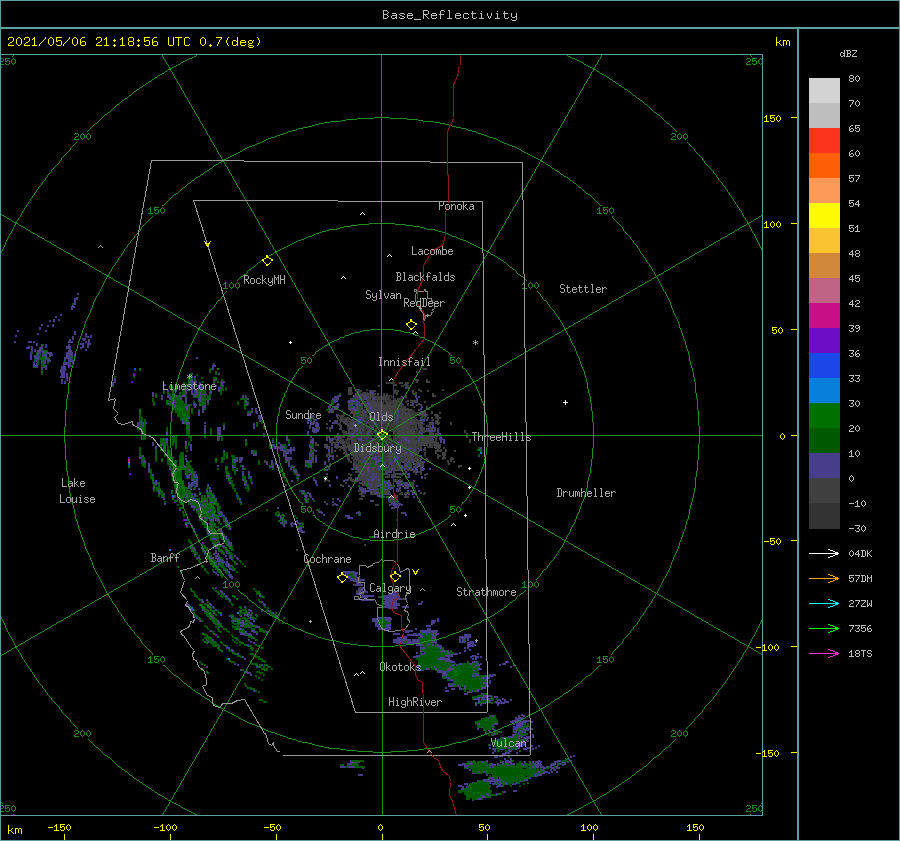Click the light gray 70-80 dBZ swatch

[824, 91]
